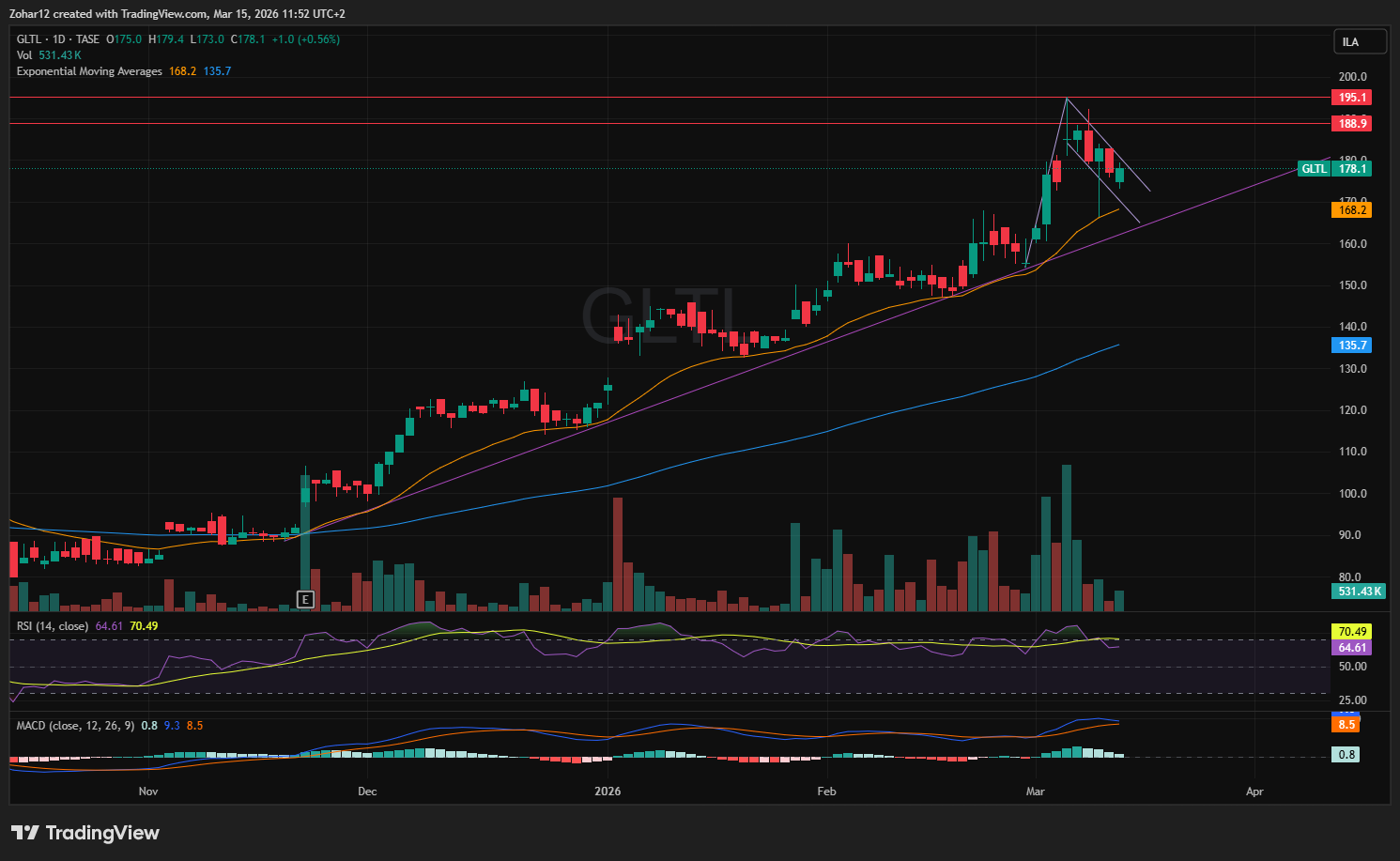1400x861 pixels.
Task: Click the red 188.9 horizontal line label
Action: [1351, 124]
